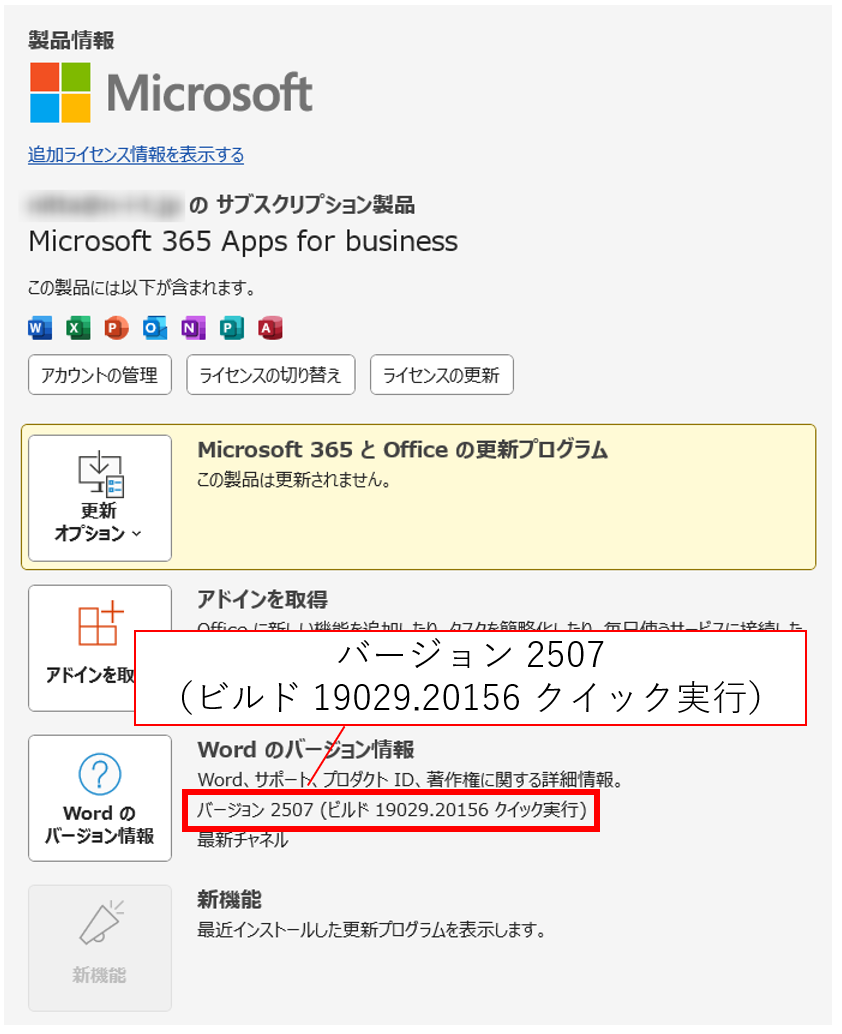This screenshot has height=1034, width=842.
Task: Click the Outlook app icon
Action: coord(154,327)
